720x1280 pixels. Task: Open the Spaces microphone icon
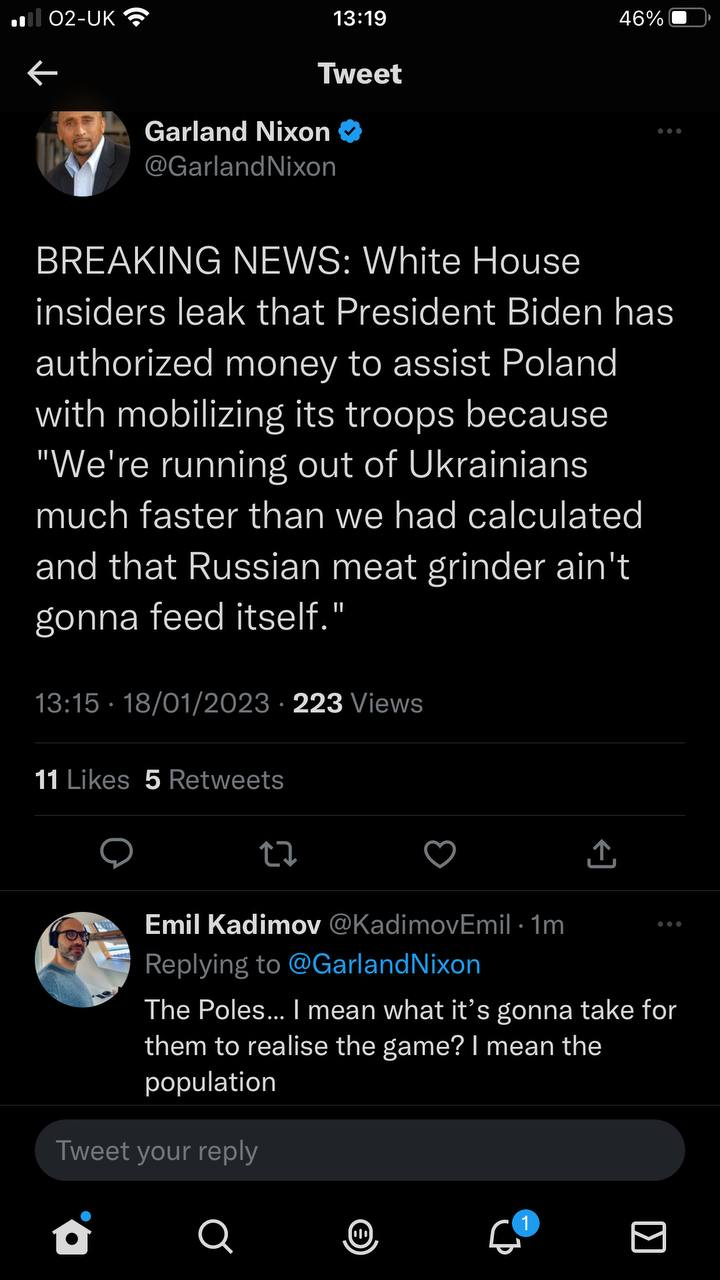360,1236
